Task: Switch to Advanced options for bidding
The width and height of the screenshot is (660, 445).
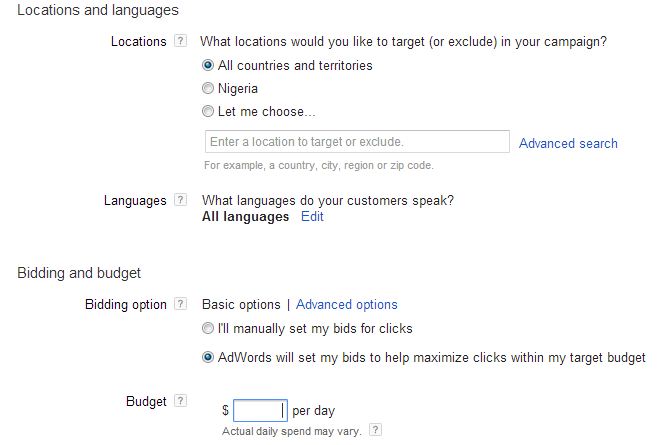Action: pos(346,304)
